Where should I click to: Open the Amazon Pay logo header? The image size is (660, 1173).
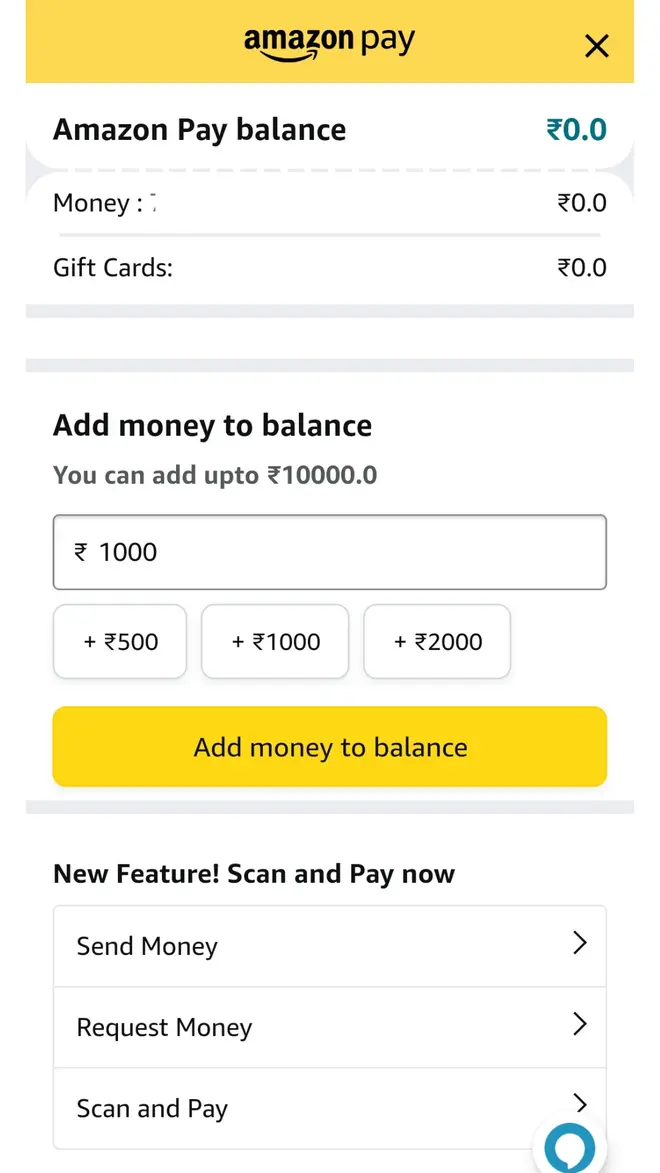point(330,42)
